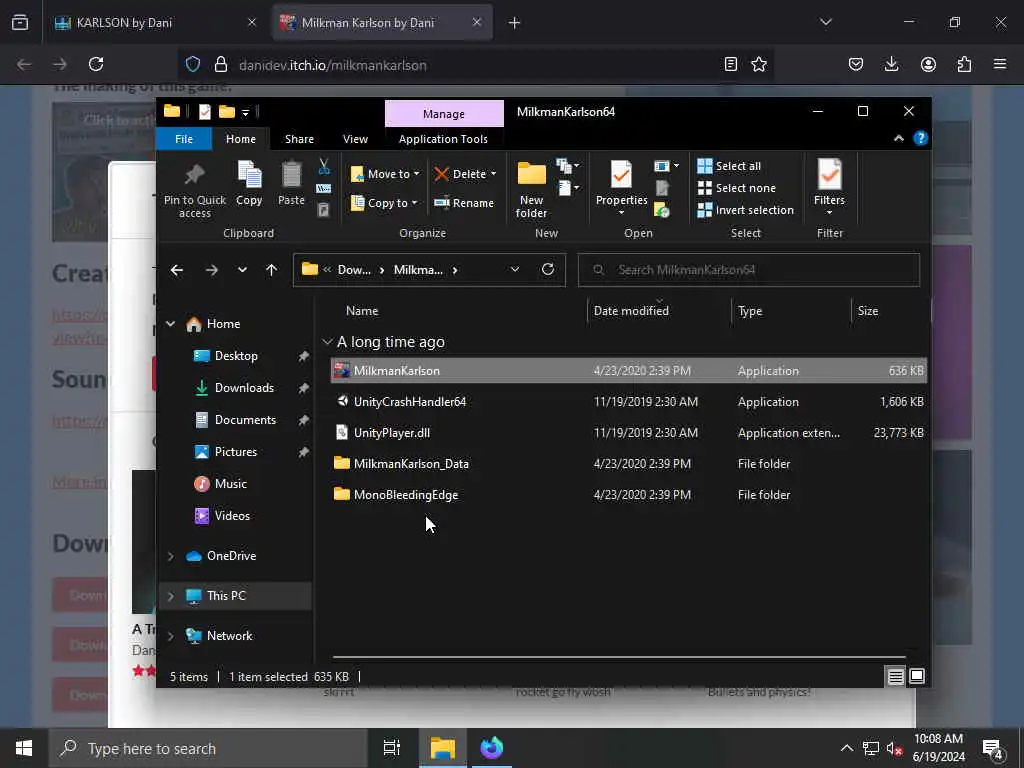
Task: Click Select none in the ribbon
Action: click(736, 188)
